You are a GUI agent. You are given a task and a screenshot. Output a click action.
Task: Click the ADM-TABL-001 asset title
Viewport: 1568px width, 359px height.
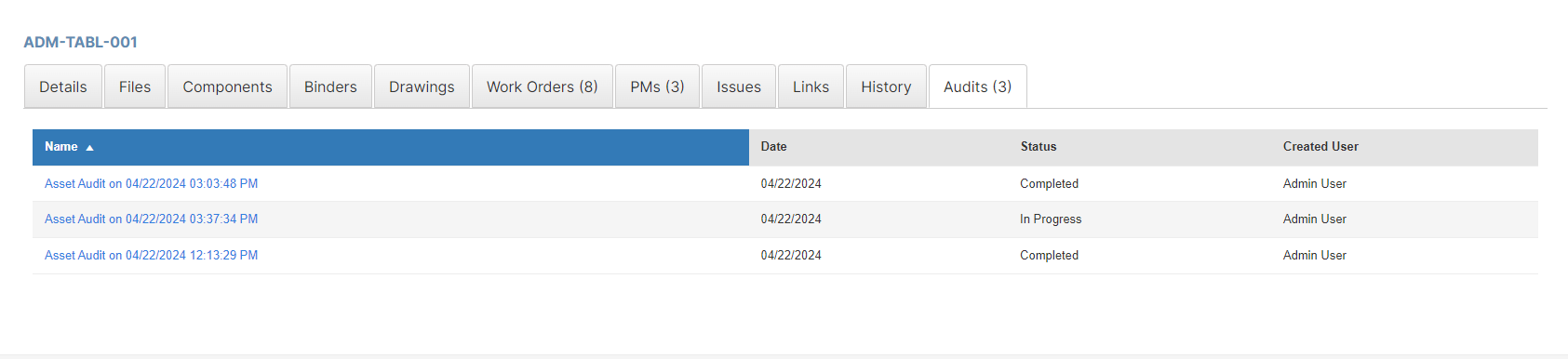tap(81, 42)
